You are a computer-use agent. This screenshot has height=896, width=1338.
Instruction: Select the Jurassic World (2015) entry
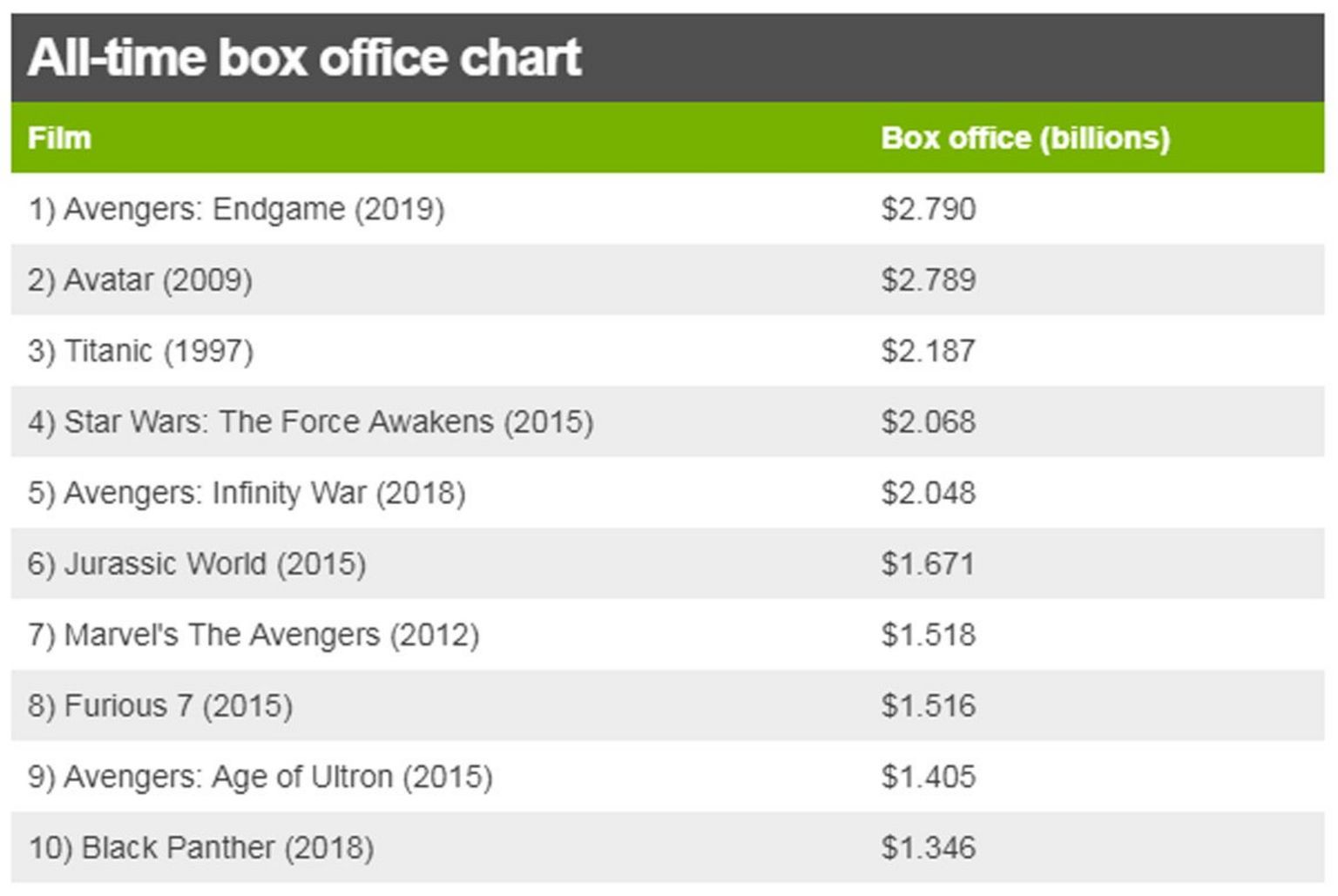click(197, 564)
